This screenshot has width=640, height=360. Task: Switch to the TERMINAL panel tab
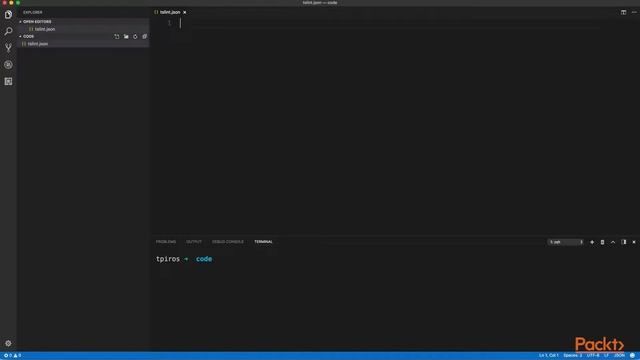coord(263,242)
